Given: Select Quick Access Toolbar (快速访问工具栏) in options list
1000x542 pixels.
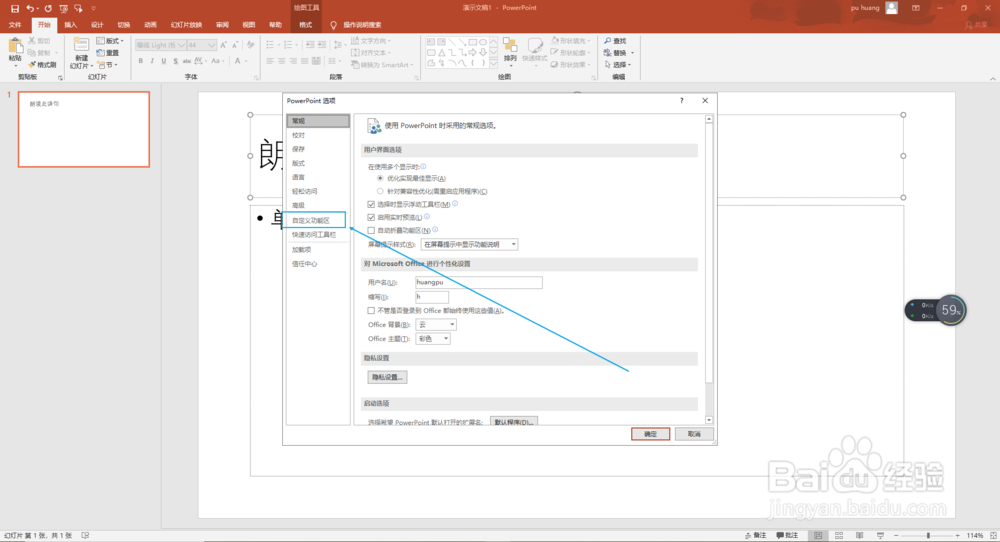Looking at the screenshot, I should [x=318, y=235].
